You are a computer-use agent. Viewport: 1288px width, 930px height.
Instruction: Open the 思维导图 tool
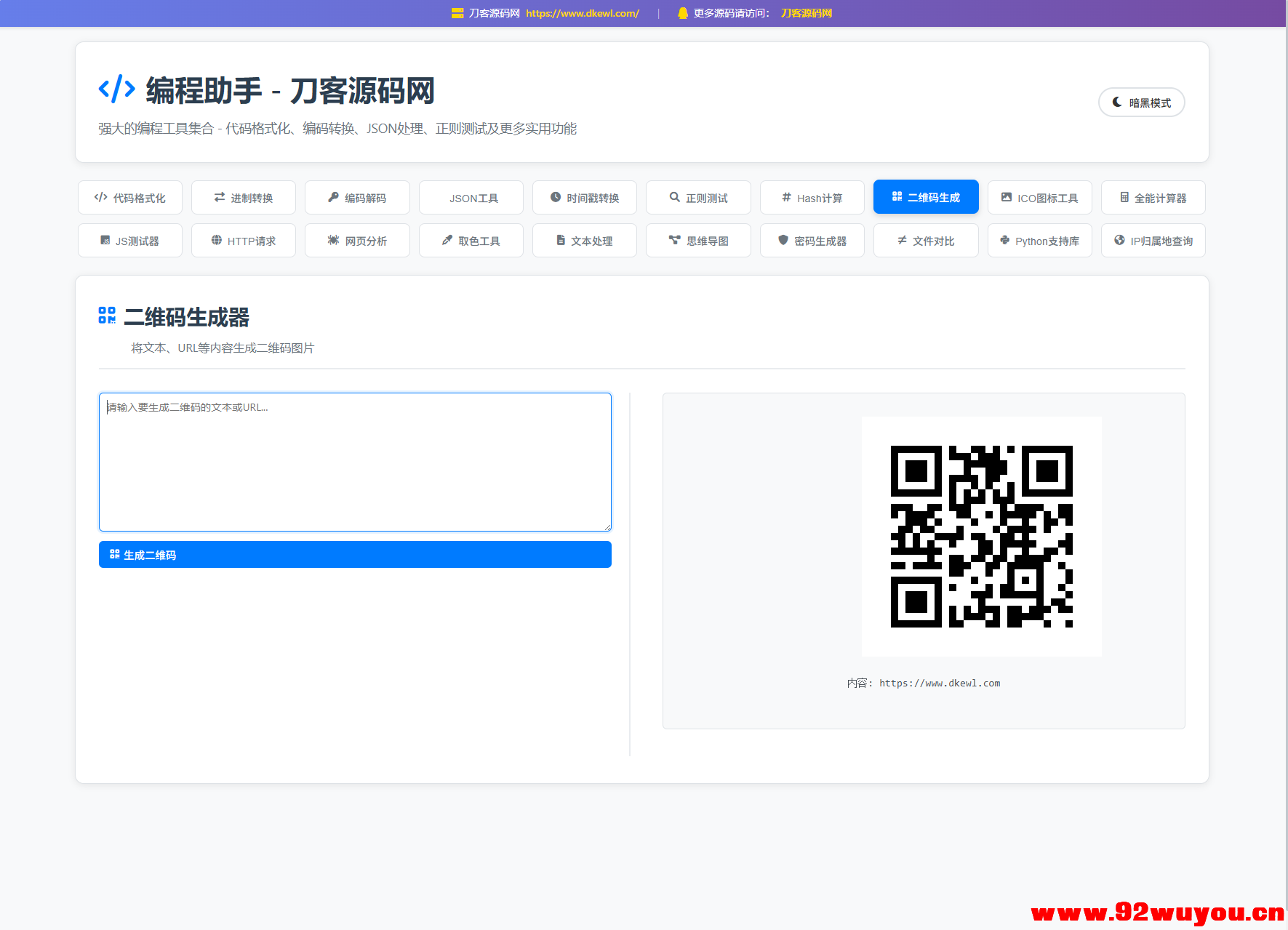(697, 240)
